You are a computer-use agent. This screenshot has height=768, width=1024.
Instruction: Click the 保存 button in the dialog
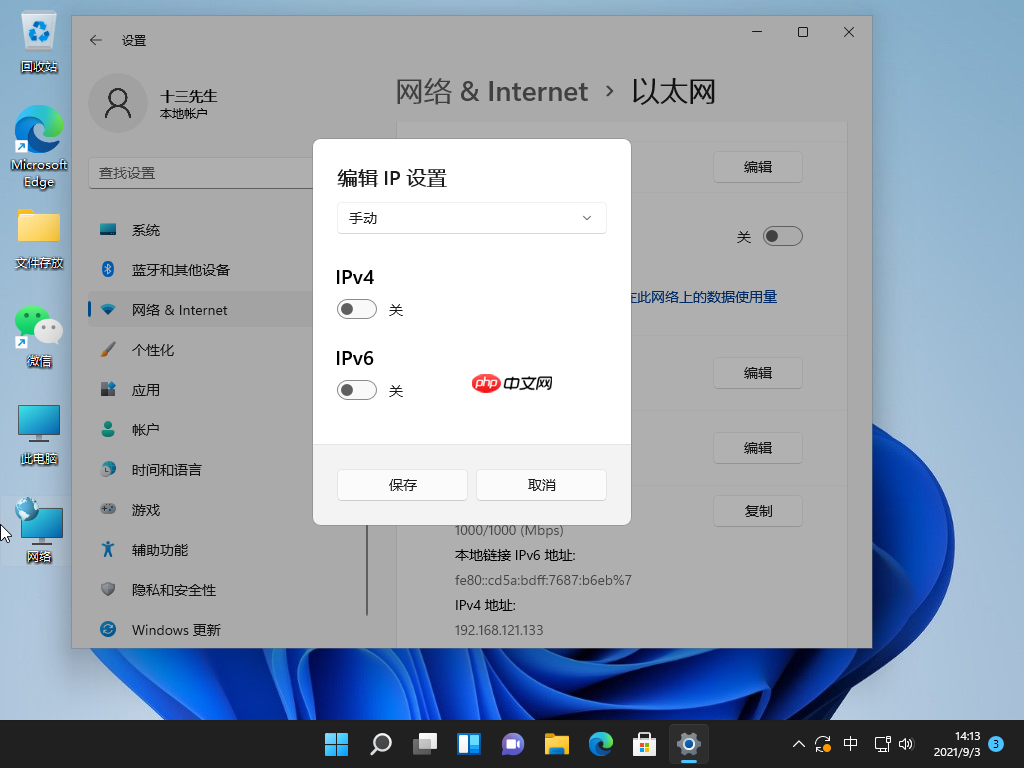pos(401,484)
